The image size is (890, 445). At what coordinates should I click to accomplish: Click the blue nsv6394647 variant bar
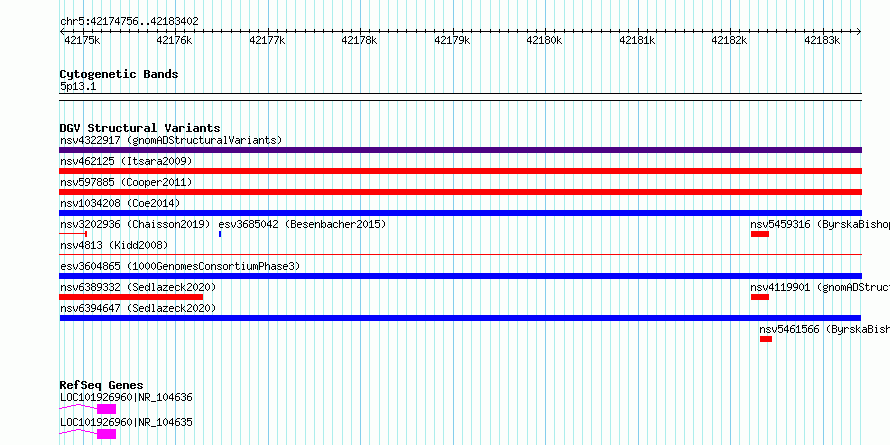(x=460, y=318)
